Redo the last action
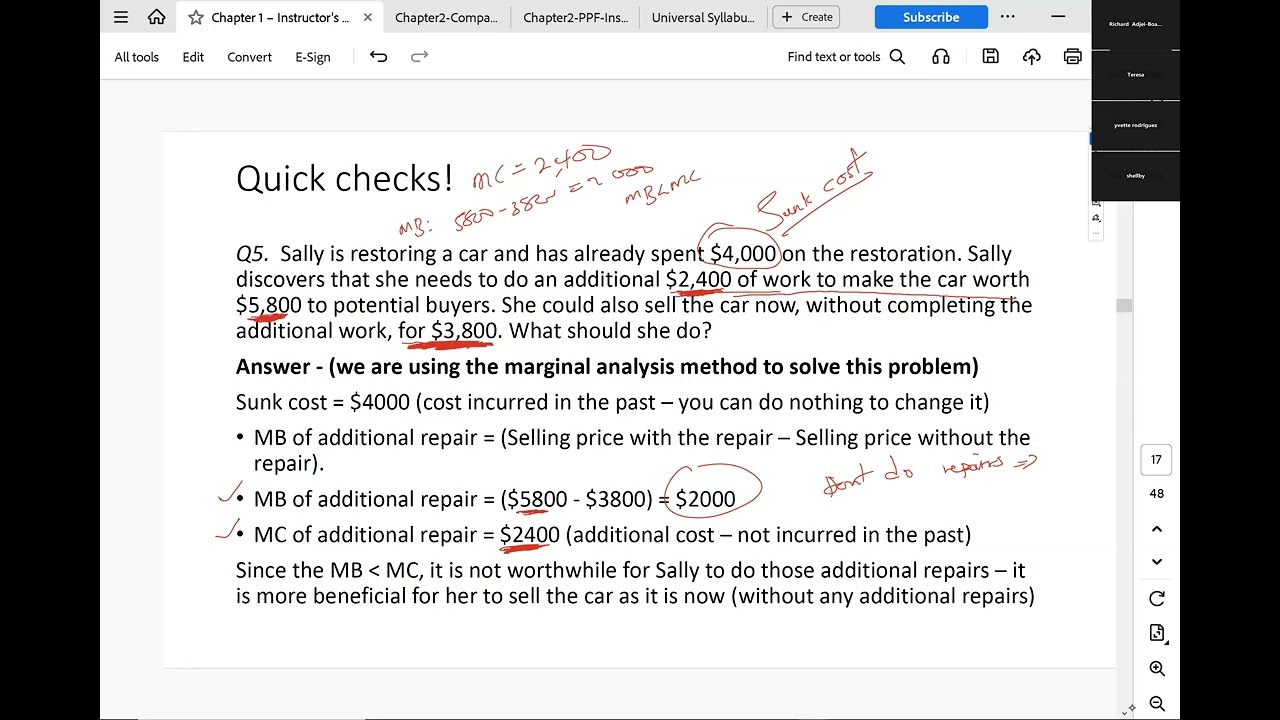The width and height of the screenshot is (1280, 720). tap(420, 57)
